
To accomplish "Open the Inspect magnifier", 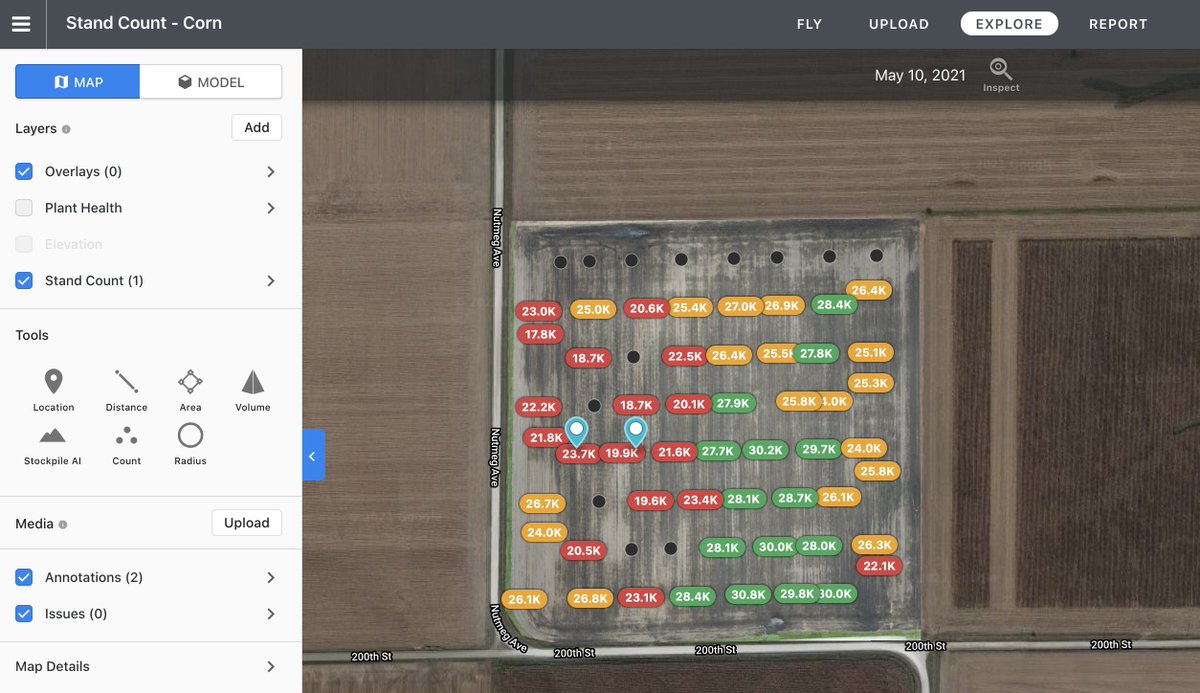I will [x=1001, y=76].
